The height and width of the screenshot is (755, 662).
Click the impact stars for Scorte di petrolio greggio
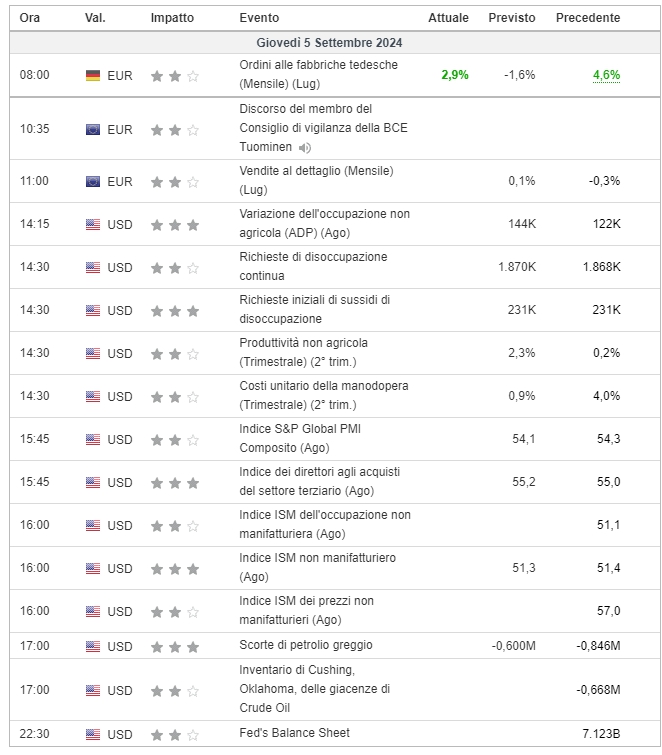[x=175, y=647]
